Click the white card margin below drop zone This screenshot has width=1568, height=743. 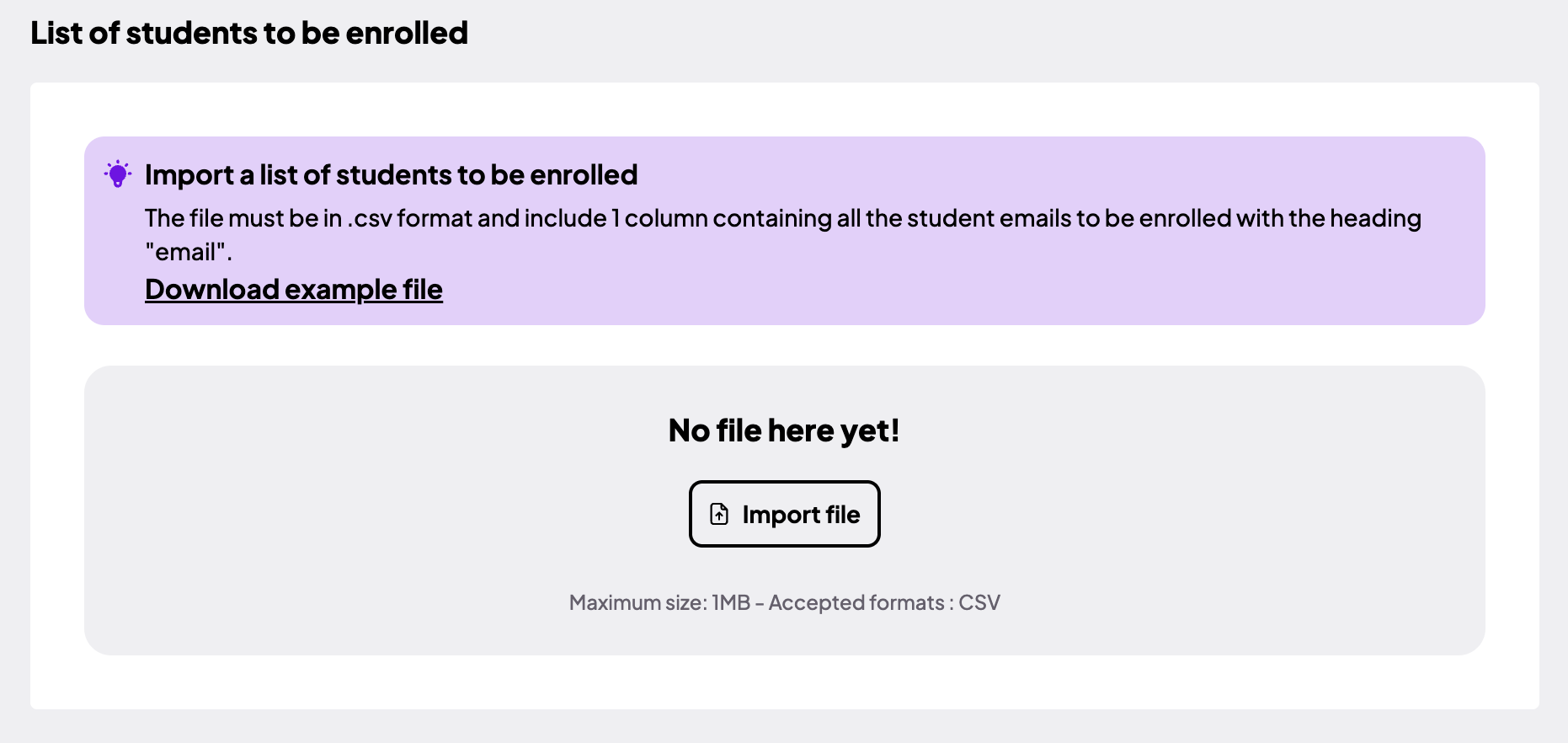785,682
